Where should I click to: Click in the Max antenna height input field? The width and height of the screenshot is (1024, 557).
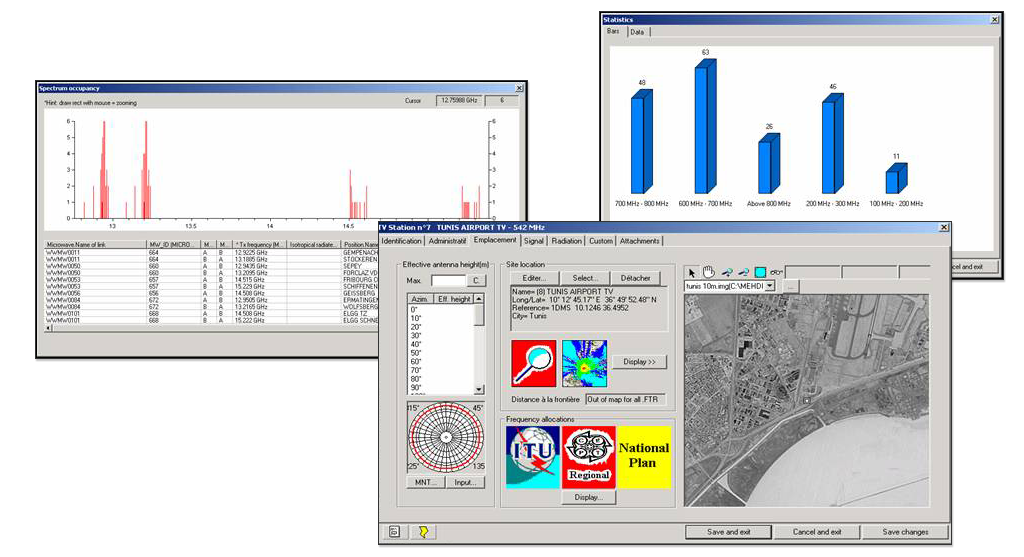point(448,281)
